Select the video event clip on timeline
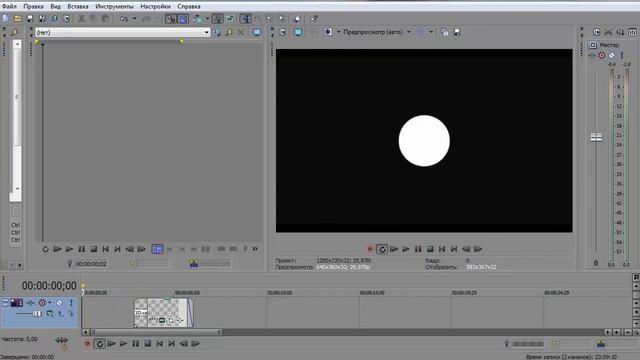This screenshot has width=640, height=360. pos(164,313)
